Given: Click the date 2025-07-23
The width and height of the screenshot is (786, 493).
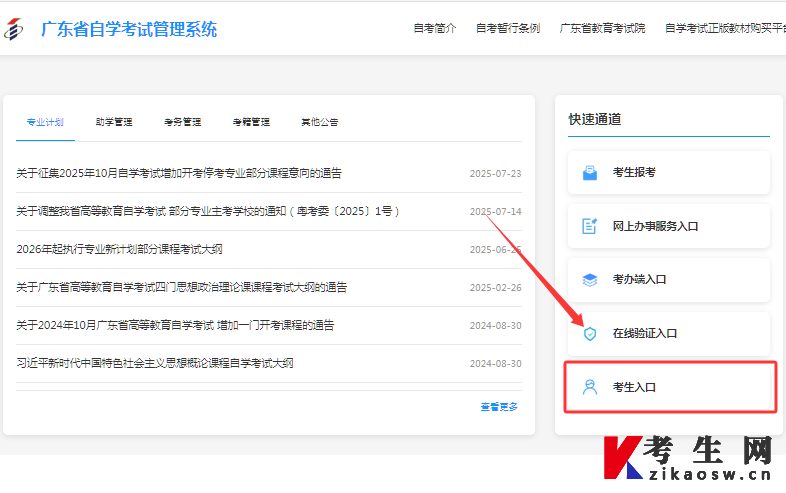Looking at the screenshot, I should tap(495, 174).
